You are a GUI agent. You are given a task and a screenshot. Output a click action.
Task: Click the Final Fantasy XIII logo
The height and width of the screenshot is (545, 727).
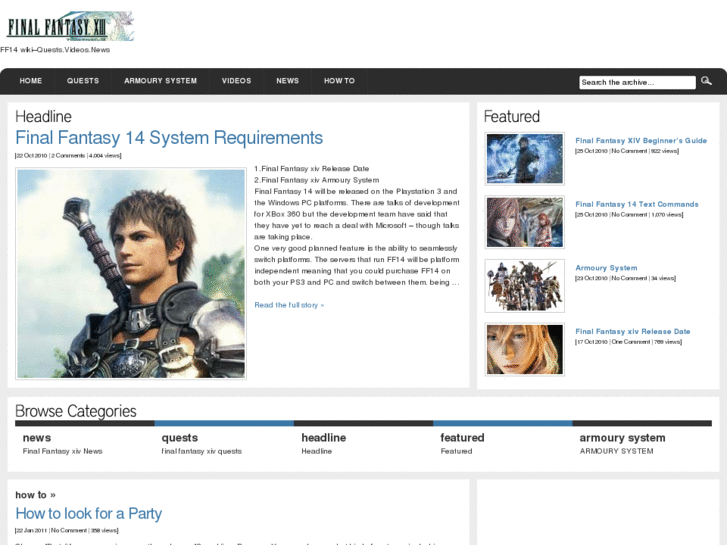(x=70, y=26)
